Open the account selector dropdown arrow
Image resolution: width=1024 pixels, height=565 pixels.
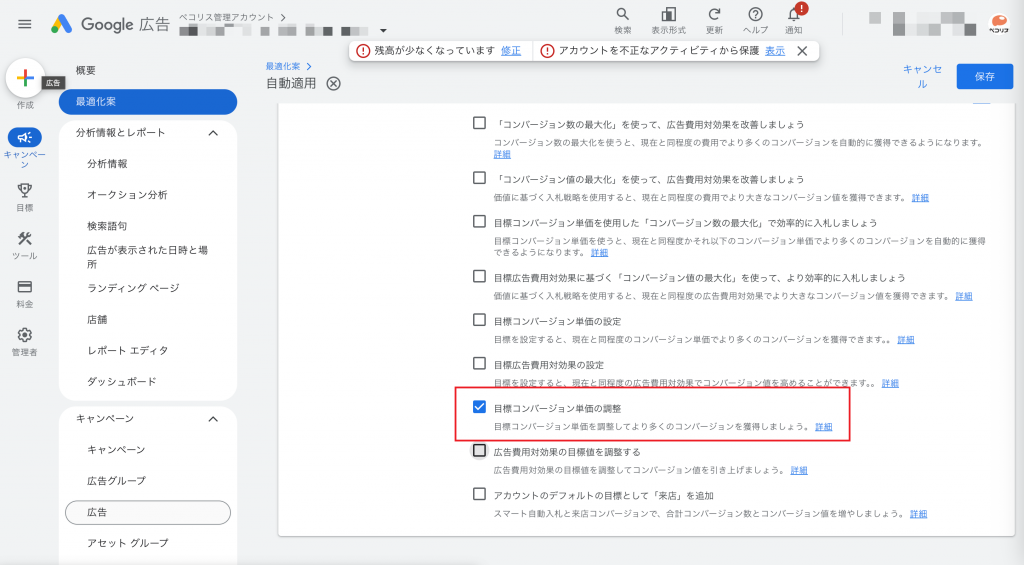(383, 31)
